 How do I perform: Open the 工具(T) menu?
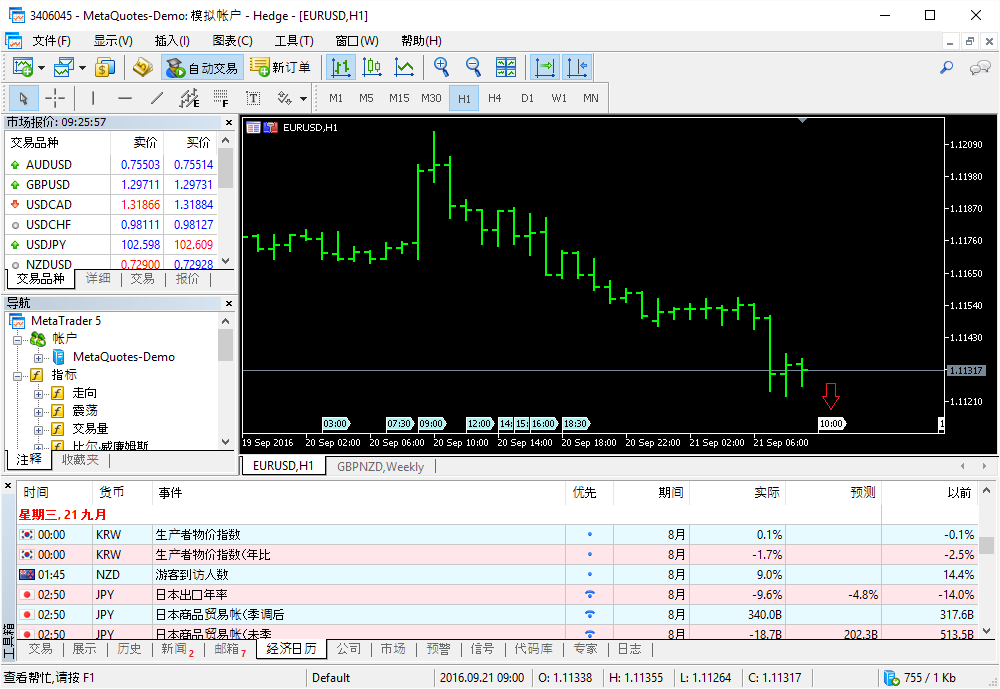(294, 41)
